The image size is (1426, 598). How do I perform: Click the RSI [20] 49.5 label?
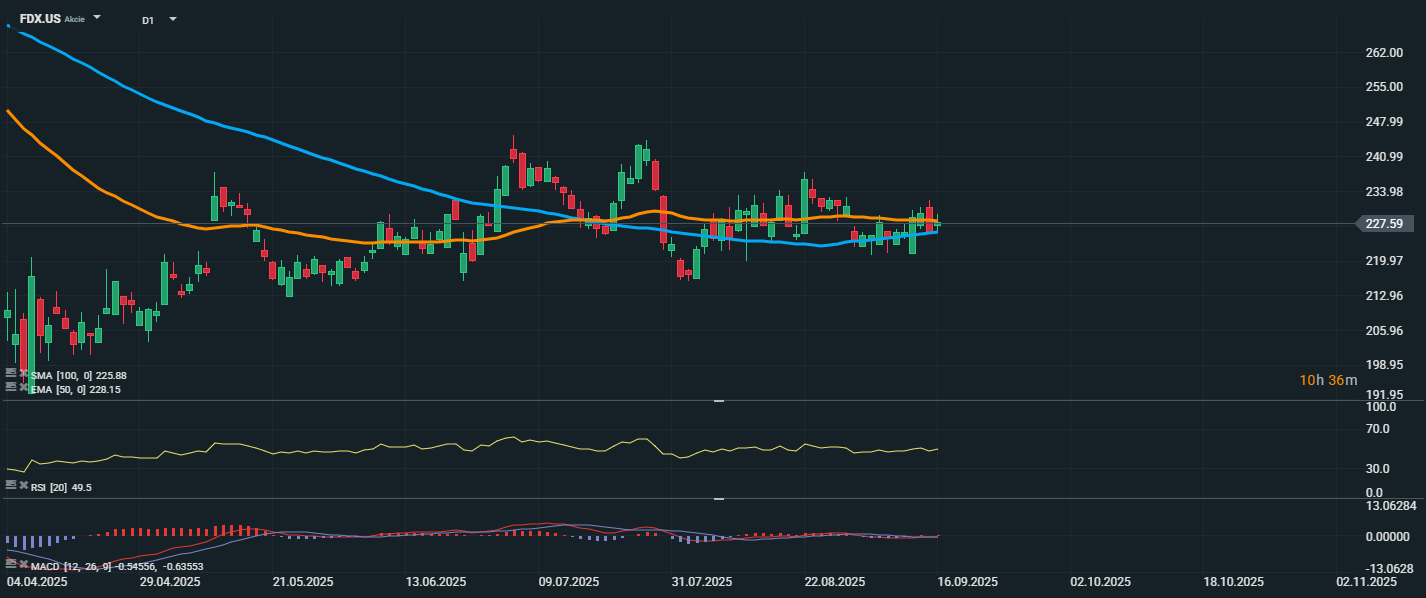tap(61, 487)
